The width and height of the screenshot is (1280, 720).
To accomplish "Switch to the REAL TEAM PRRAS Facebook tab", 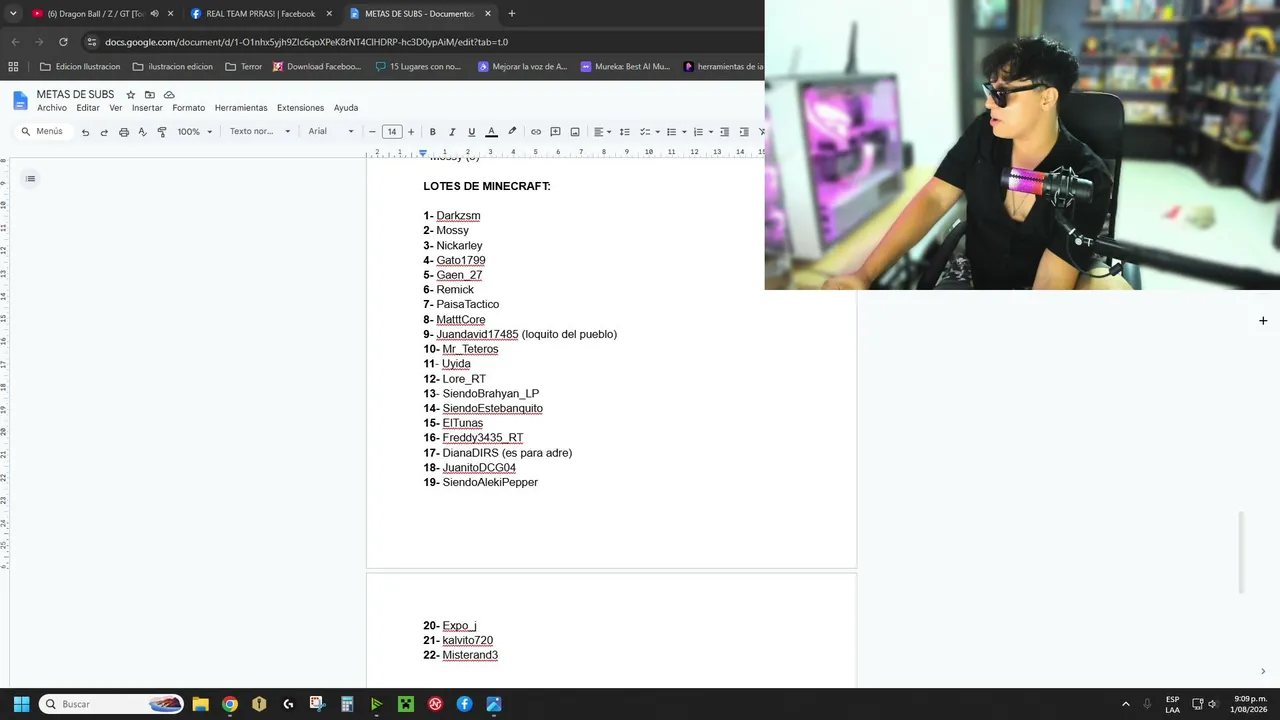I will [260, 14].
